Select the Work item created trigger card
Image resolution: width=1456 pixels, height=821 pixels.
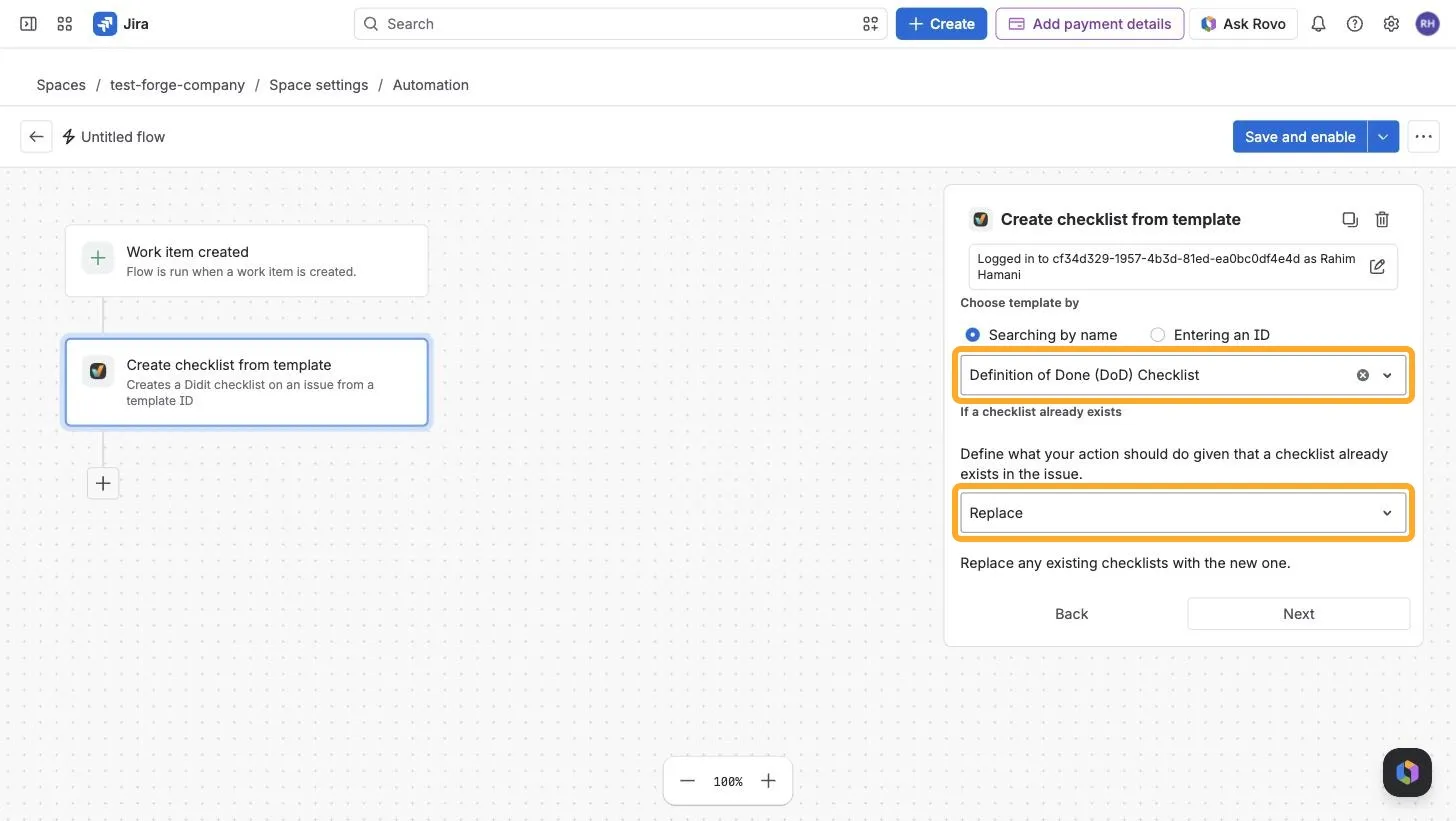click(246, 260)
